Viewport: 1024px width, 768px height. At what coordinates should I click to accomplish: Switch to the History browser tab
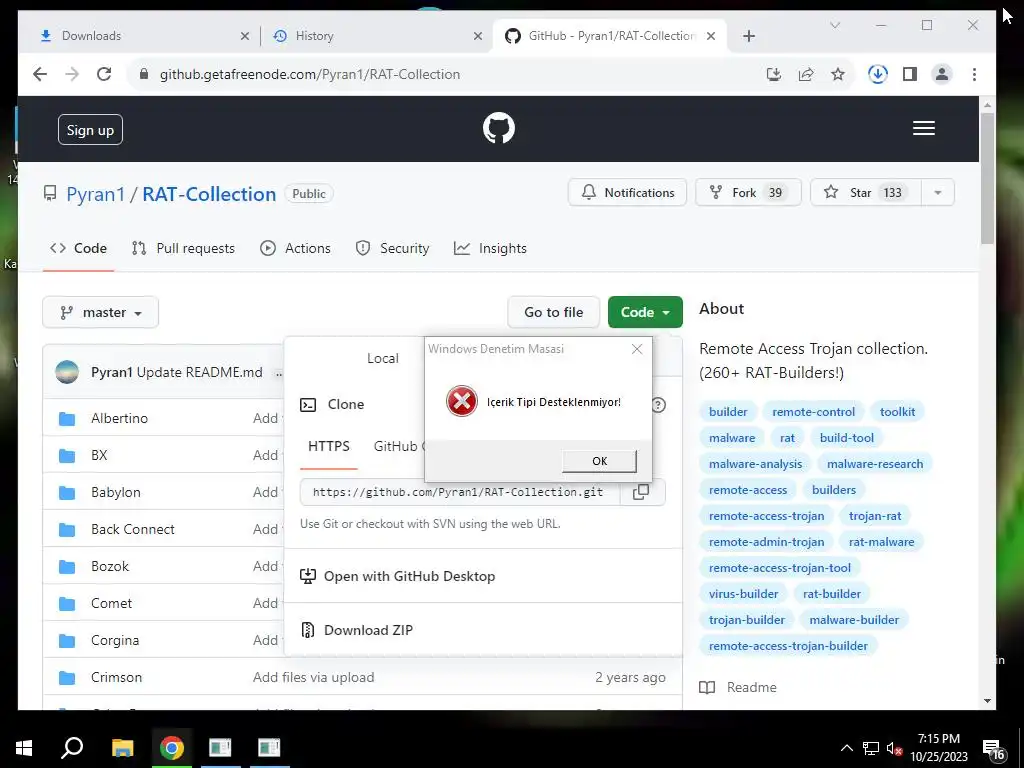pyautogui.click(x=377, y=36)
